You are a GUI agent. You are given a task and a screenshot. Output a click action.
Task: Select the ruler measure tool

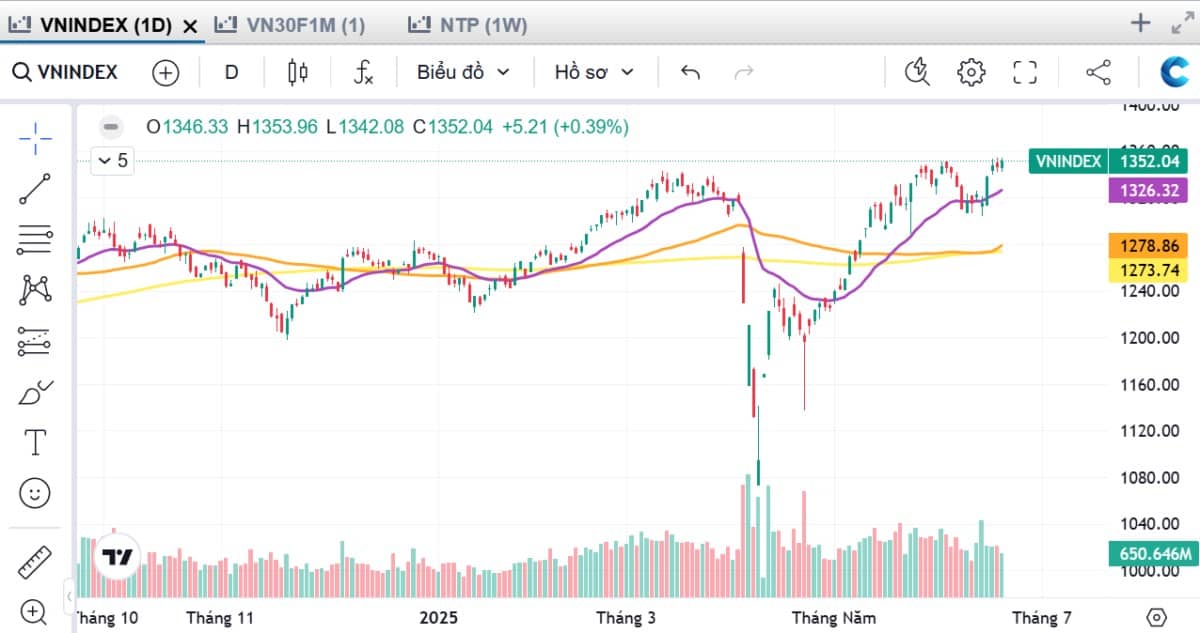pos(35,562)
